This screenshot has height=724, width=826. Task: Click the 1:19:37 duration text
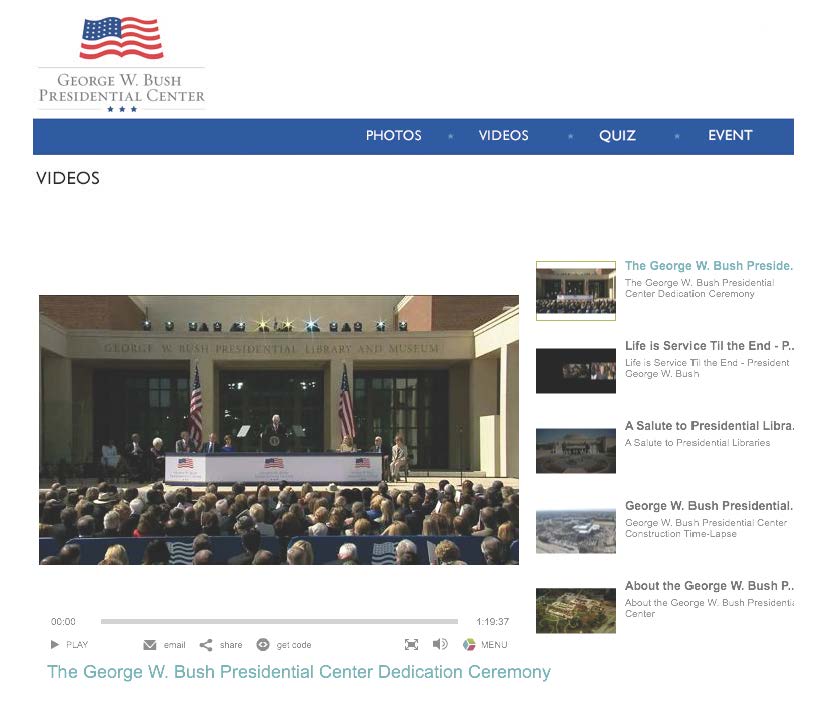pos(493,622)
